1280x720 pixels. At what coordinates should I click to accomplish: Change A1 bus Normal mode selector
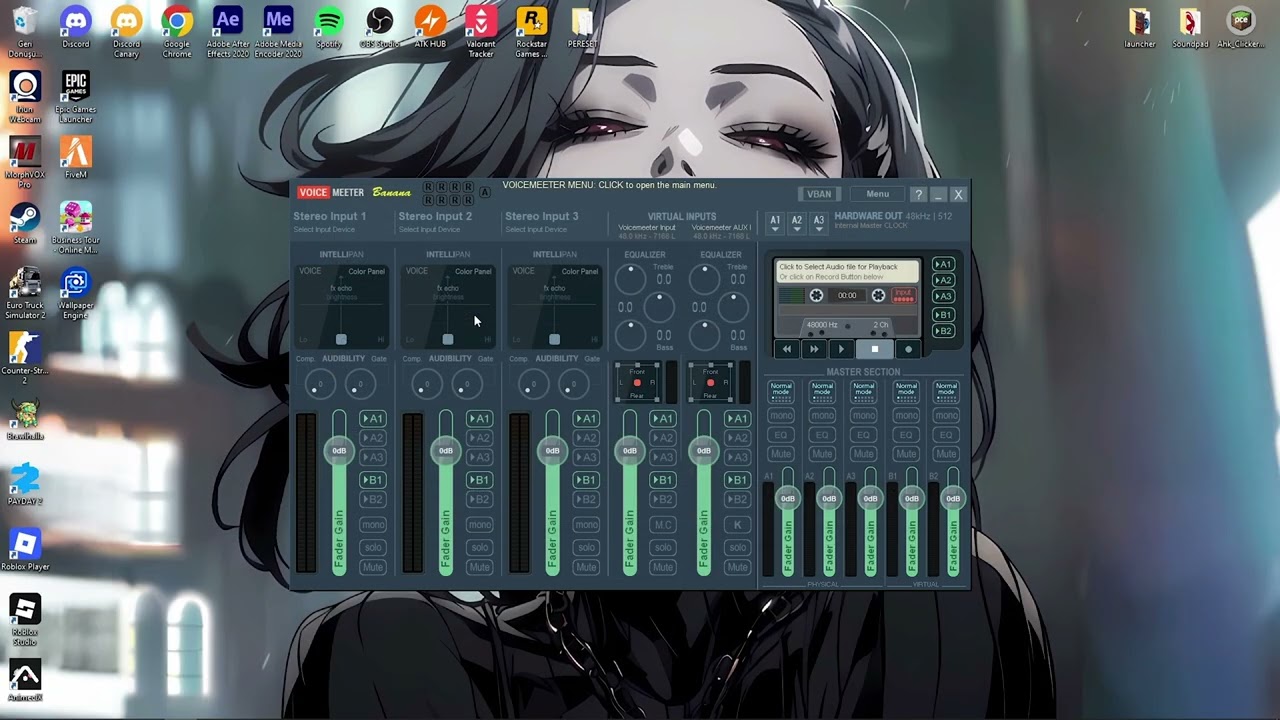pyautogui.click(x=781, y=390)
